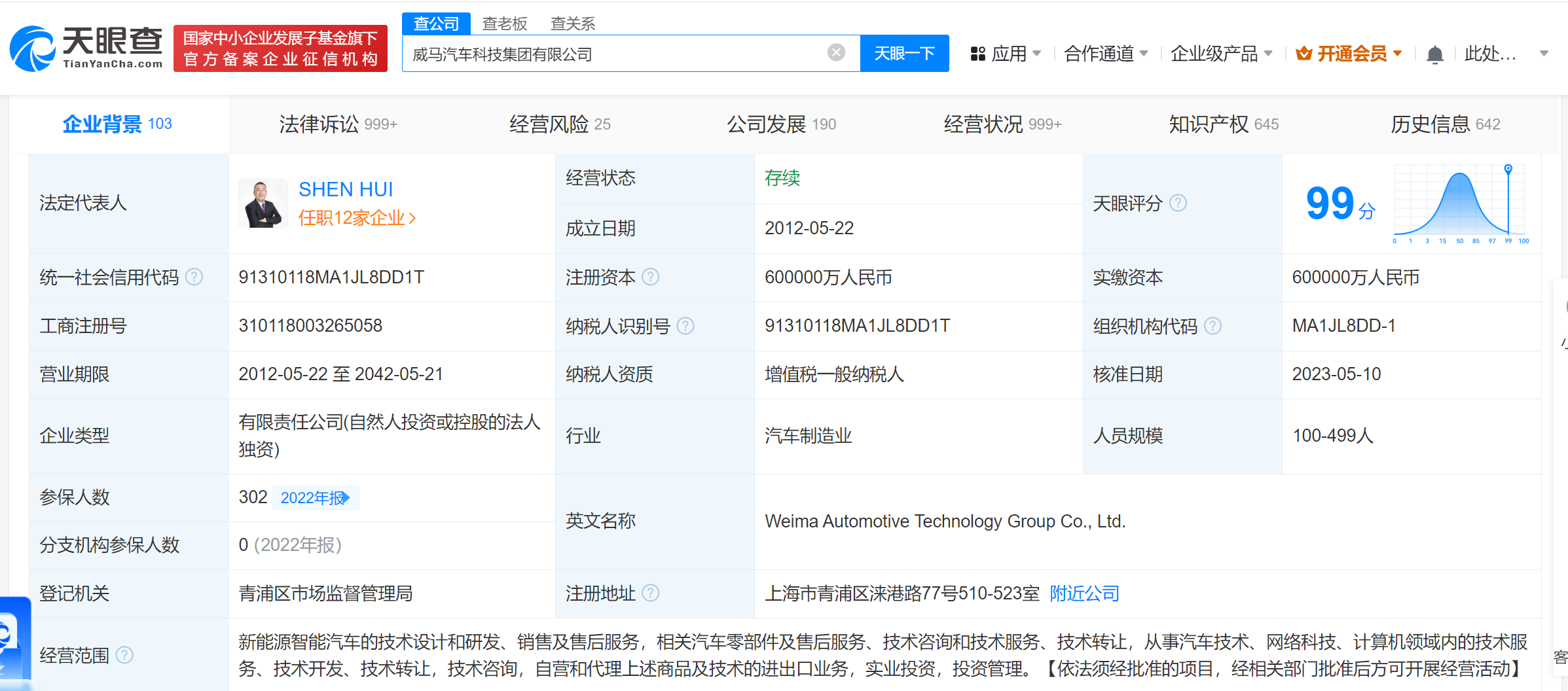
Task: Switch to the 法律诉讼 tab
Action: click(338, 124)
